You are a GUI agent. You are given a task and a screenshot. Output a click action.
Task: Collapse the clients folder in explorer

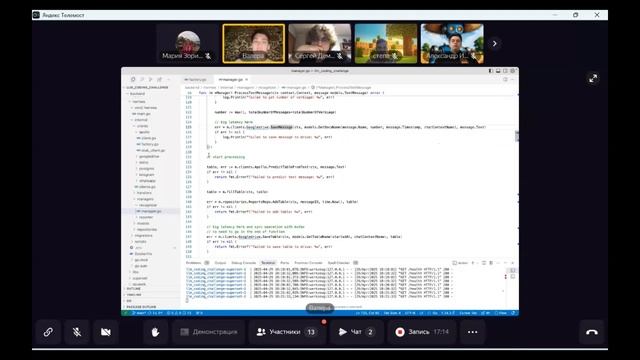click(142, 126)
